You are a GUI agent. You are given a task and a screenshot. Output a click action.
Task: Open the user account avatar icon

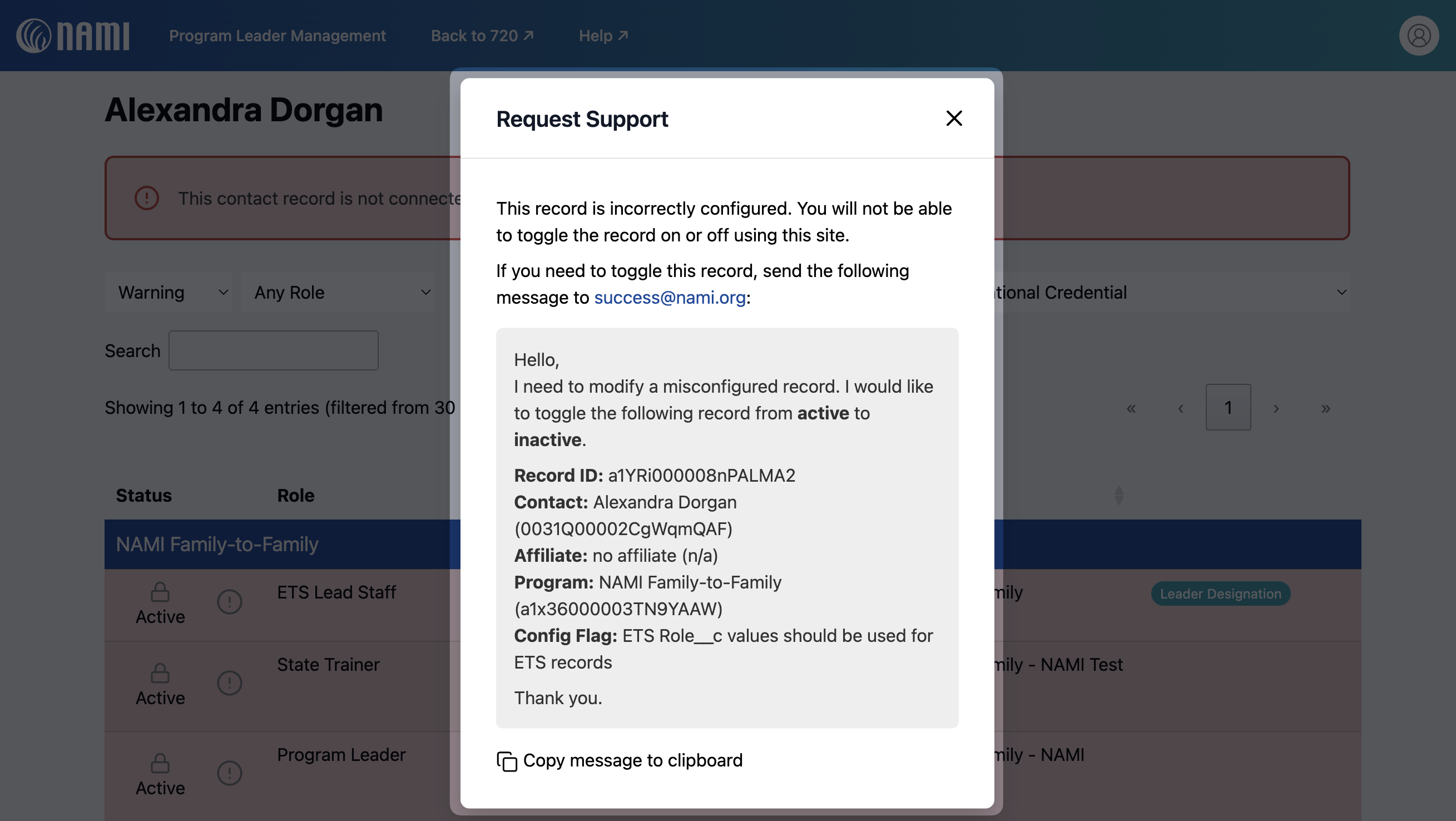pyautogui.click(x=1418, y=36)
